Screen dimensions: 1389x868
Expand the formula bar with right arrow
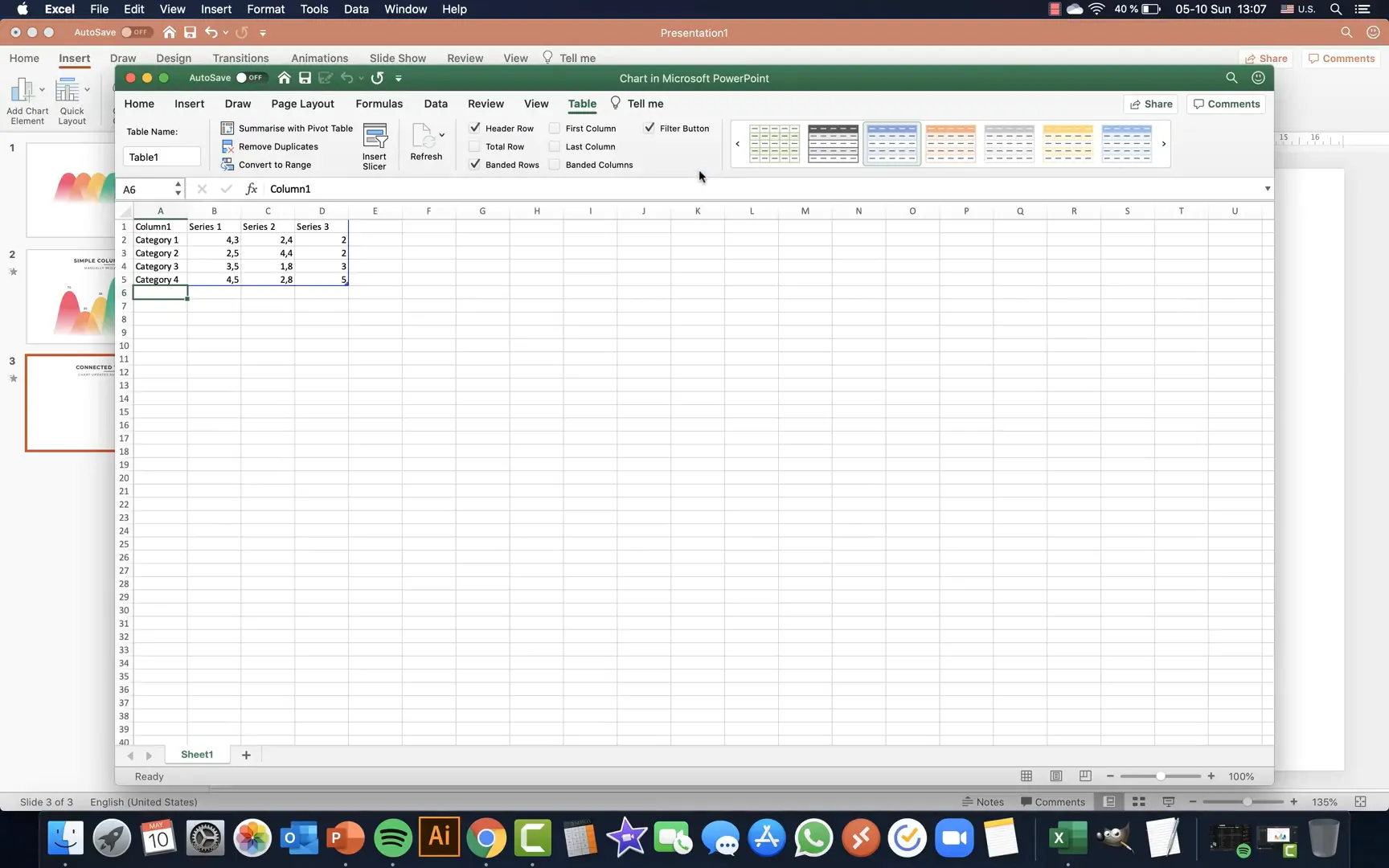[1268, 189]
